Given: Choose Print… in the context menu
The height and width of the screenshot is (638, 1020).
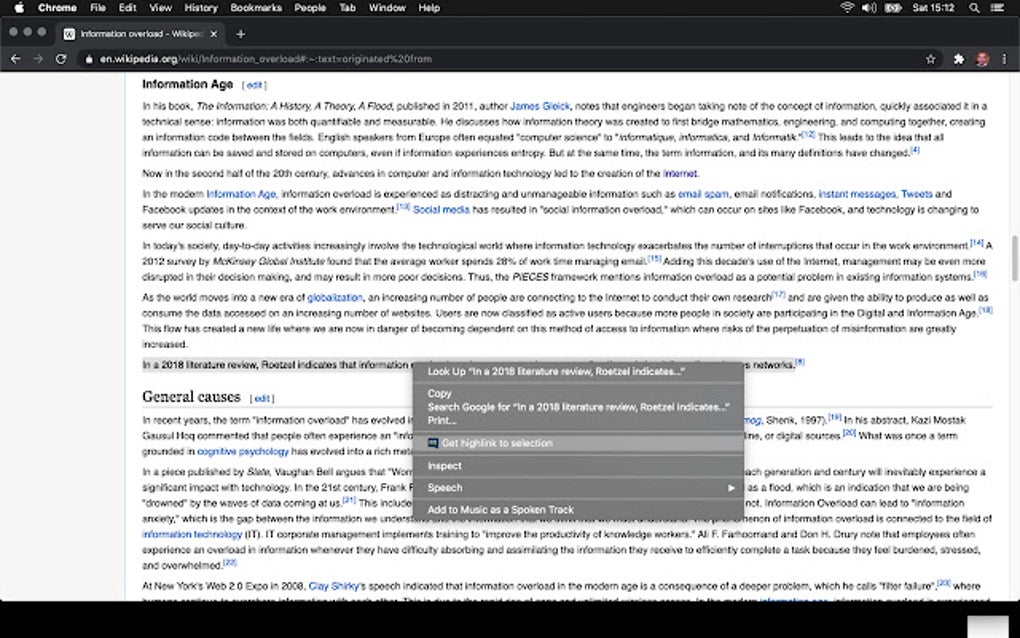Looking at the screenshot, I should point(578,421).
